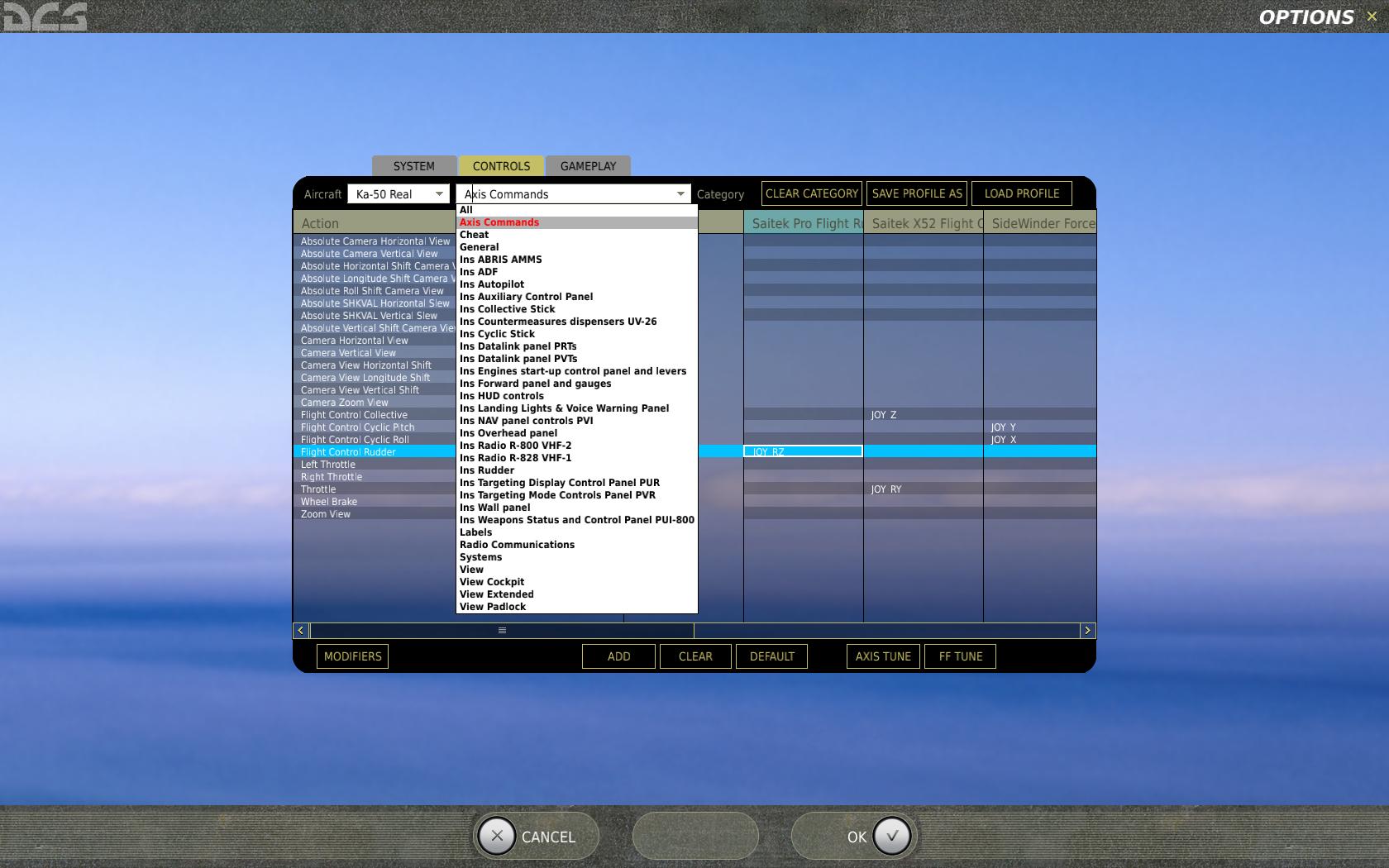Screen dimensions: 1389x868
Task: Select 'Ins Engines start-up control panel and levers'
Action: coord(577,371)
